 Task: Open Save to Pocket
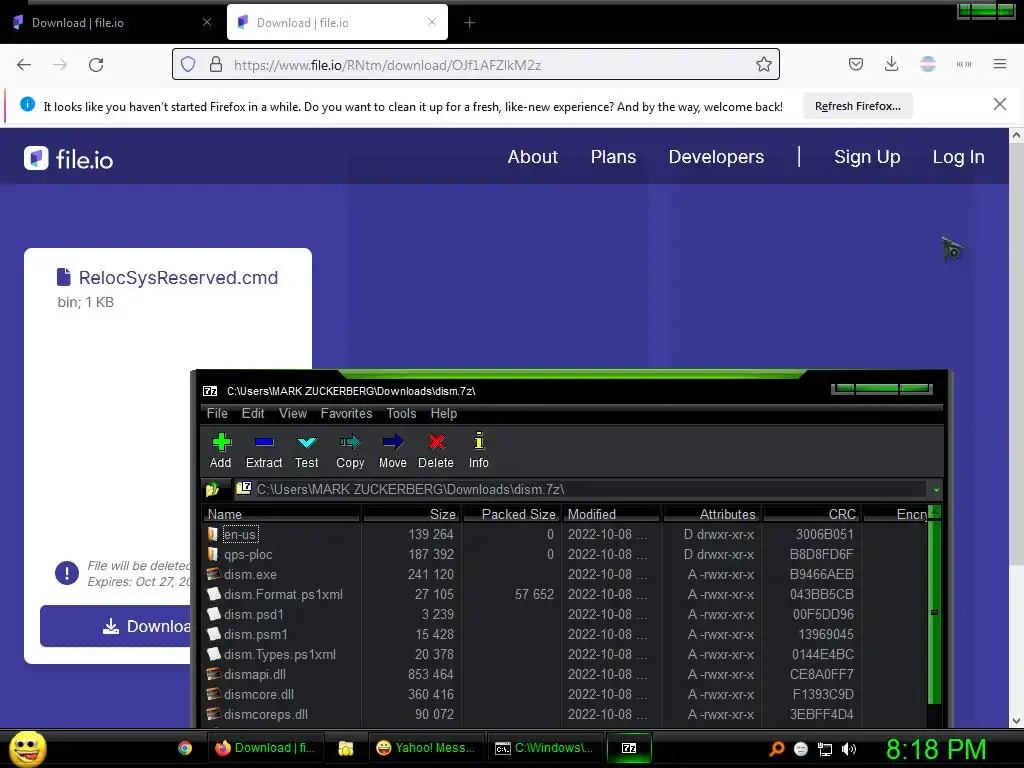pos(856,64)
